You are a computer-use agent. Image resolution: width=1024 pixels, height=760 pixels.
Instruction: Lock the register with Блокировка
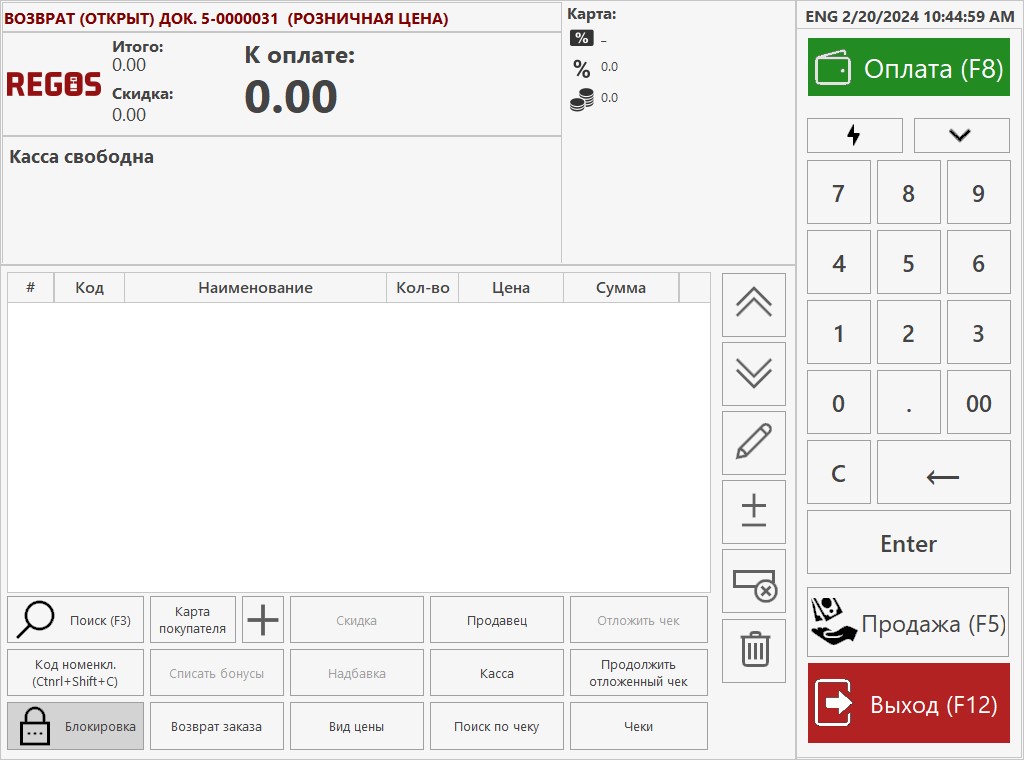point(76,726)
